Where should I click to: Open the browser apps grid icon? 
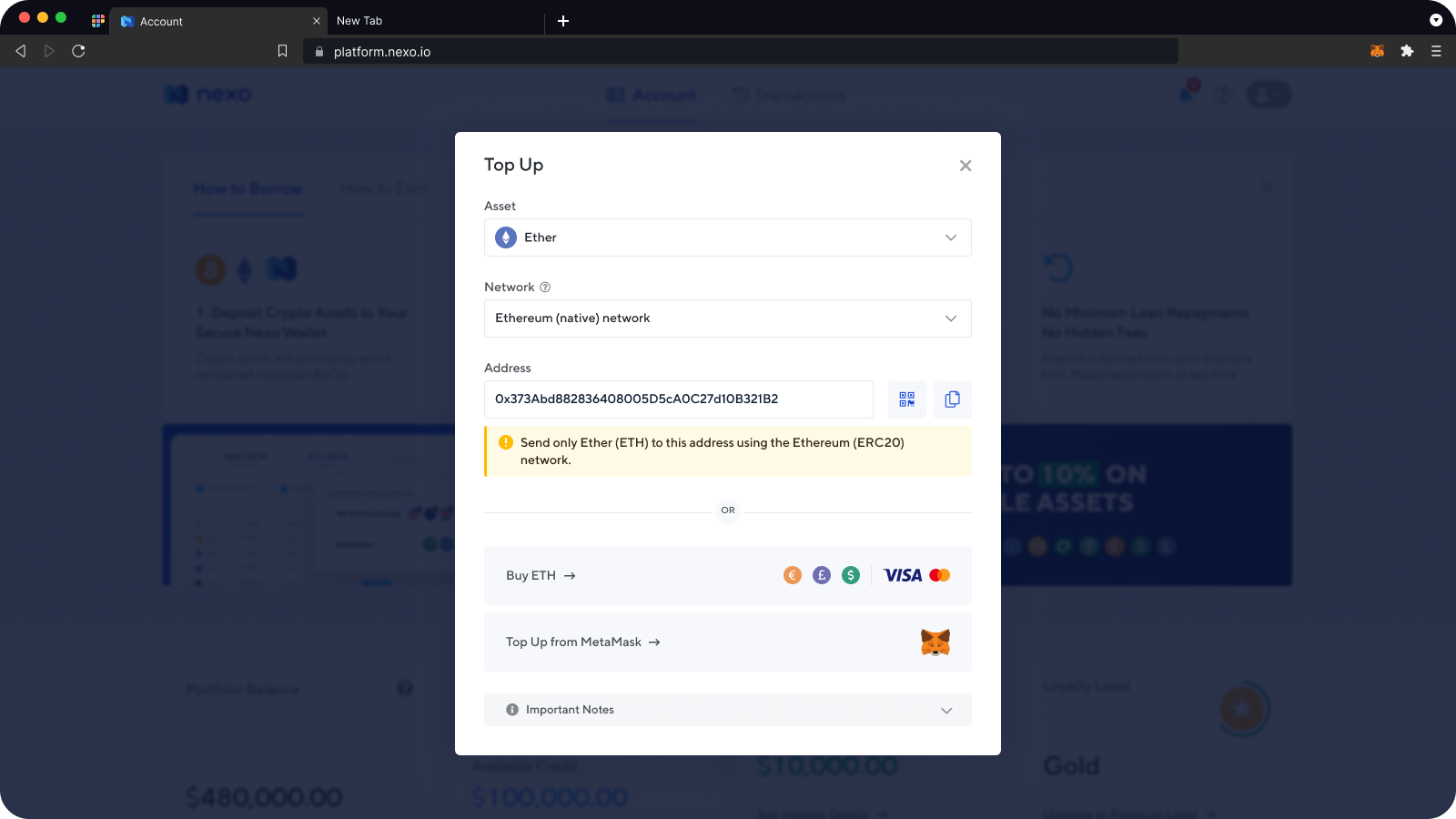point(98,20)
